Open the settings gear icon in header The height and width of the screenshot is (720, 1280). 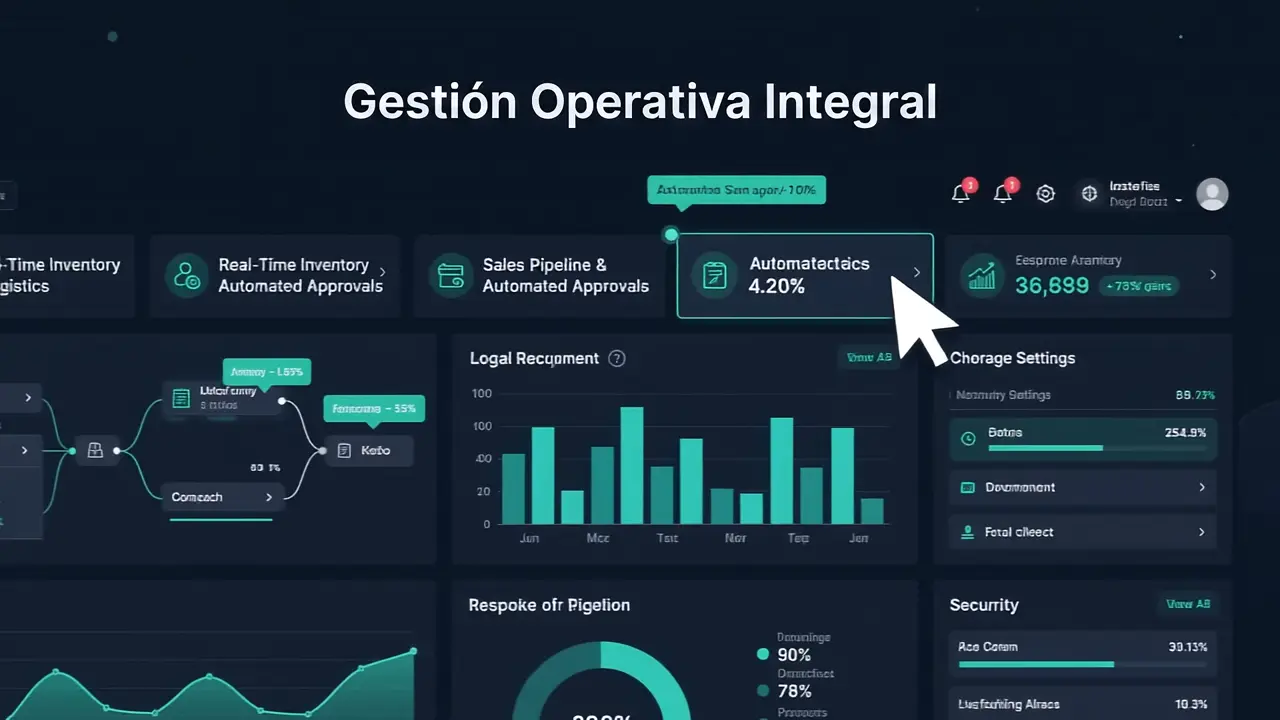pyautogui.click(x=1046, y=194)
